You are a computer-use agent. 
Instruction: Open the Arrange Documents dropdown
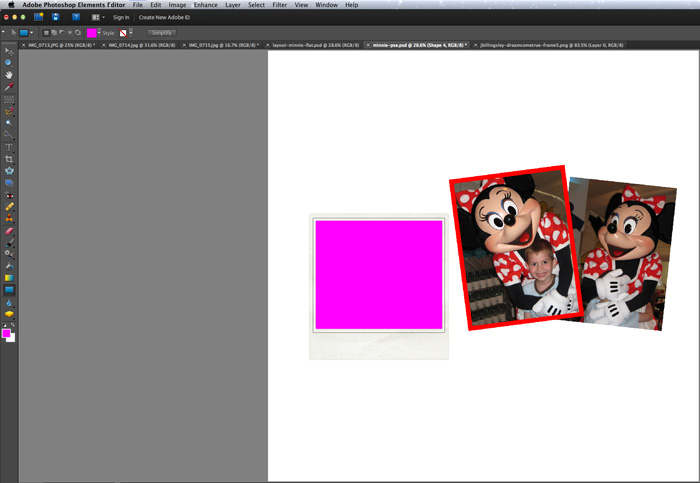click(x=98, y=17)
